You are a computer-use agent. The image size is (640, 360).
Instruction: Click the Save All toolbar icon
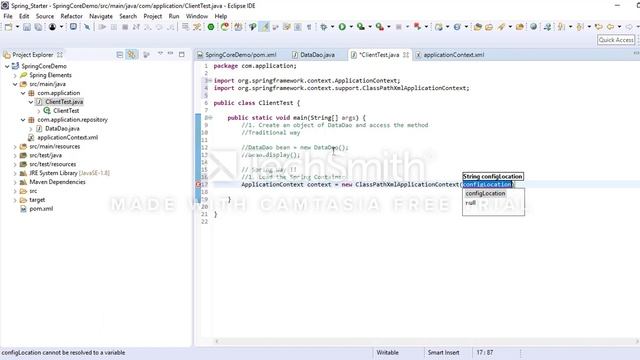(38, 27)
